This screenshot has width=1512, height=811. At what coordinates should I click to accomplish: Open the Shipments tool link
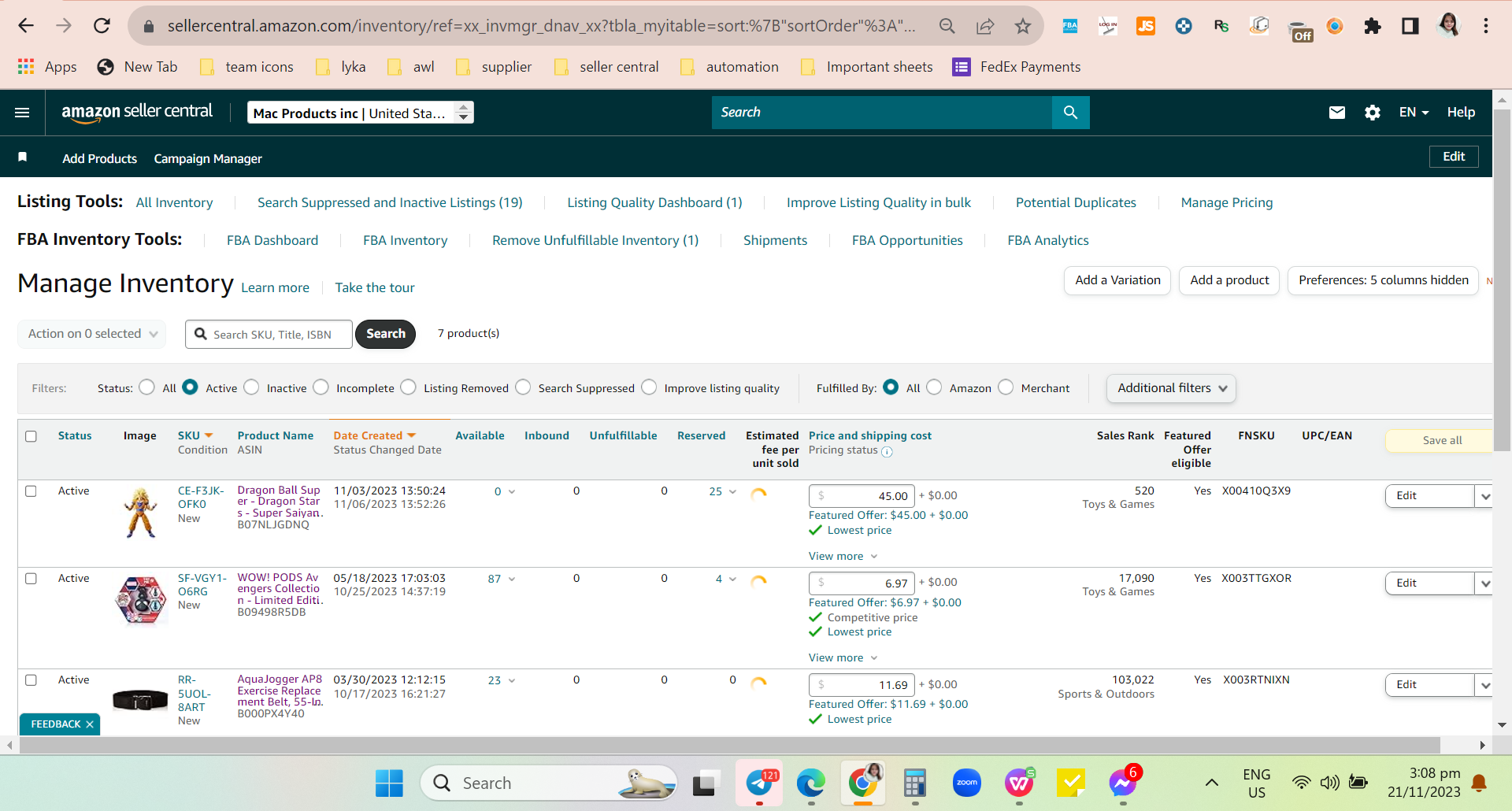pyautogui.click(x=775, y=240)
